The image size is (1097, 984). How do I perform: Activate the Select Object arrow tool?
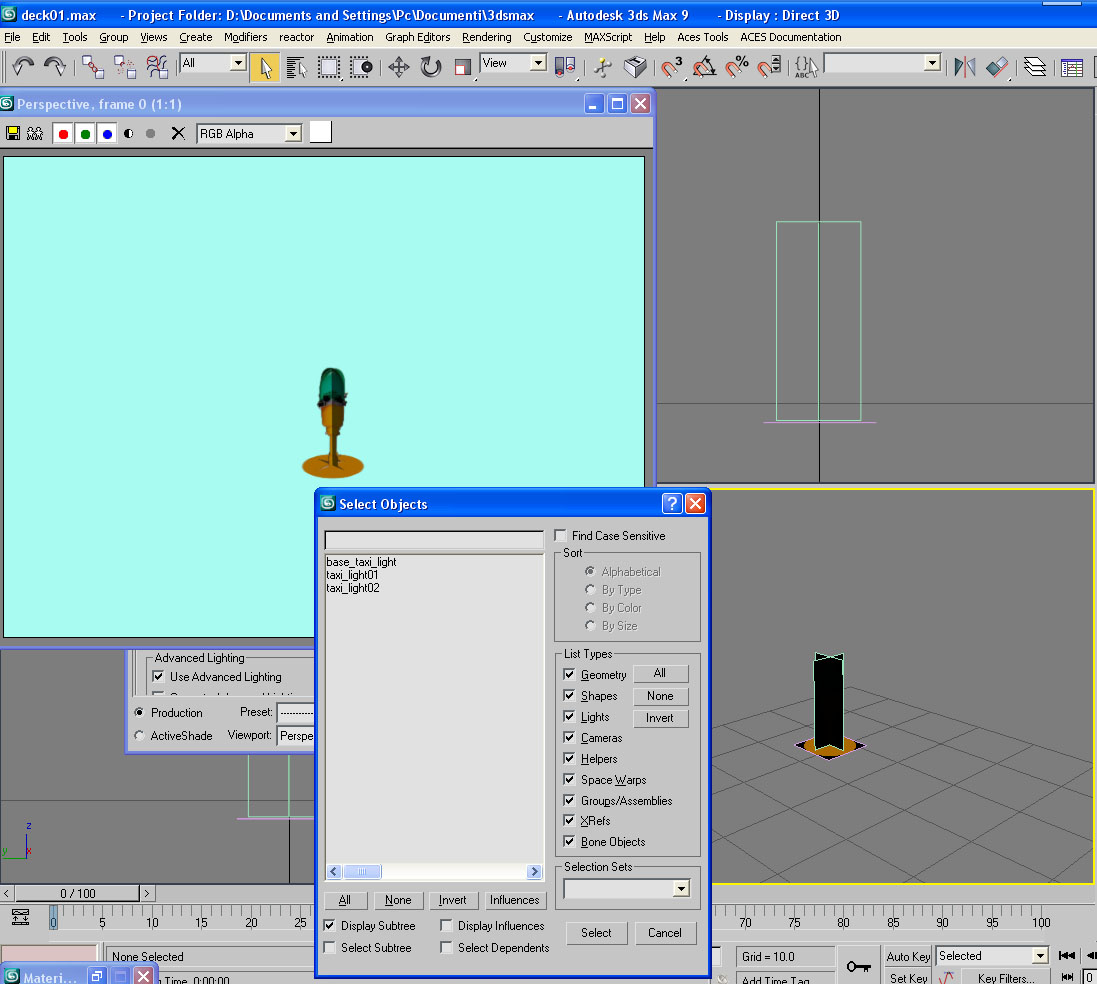(x=265, y=67)
